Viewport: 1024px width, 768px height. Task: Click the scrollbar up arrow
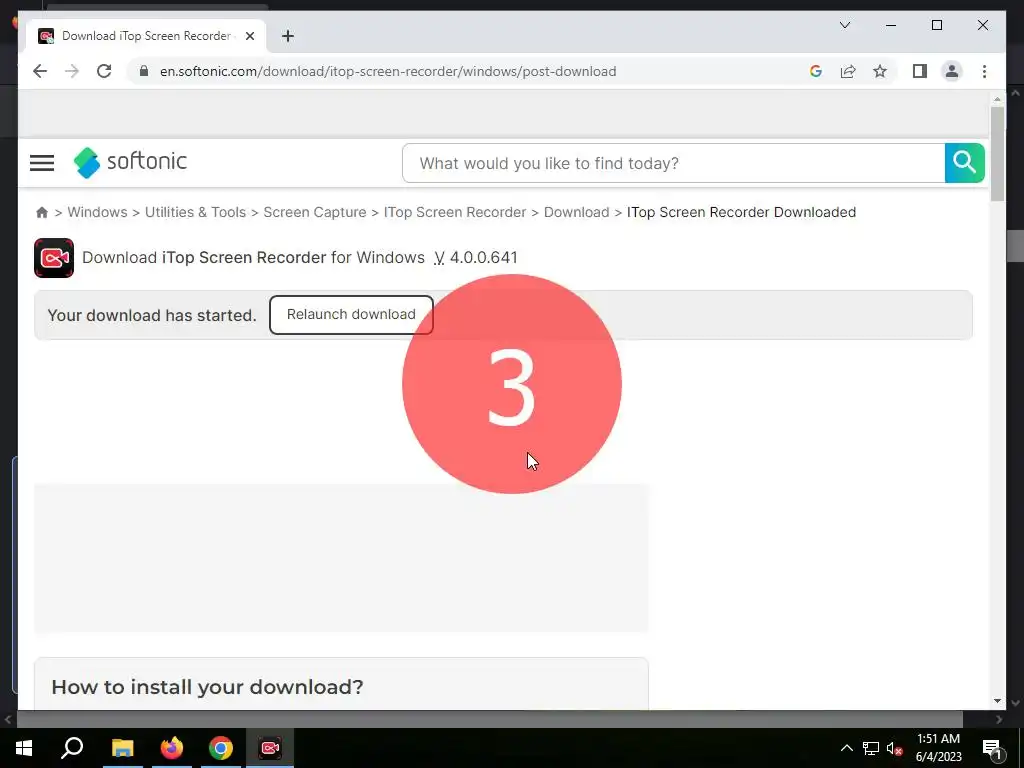click(997, 99)
